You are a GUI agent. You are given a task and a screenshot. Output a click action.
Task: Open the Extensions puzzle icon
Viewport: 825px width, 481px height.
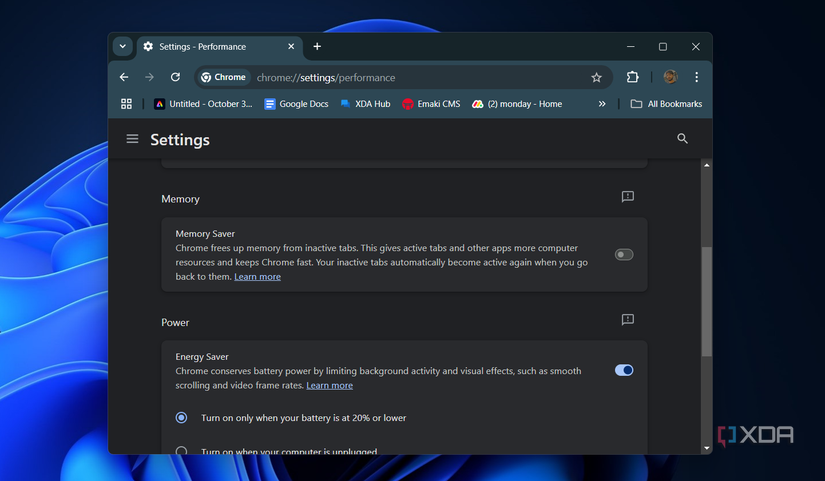tap(632, 77)
